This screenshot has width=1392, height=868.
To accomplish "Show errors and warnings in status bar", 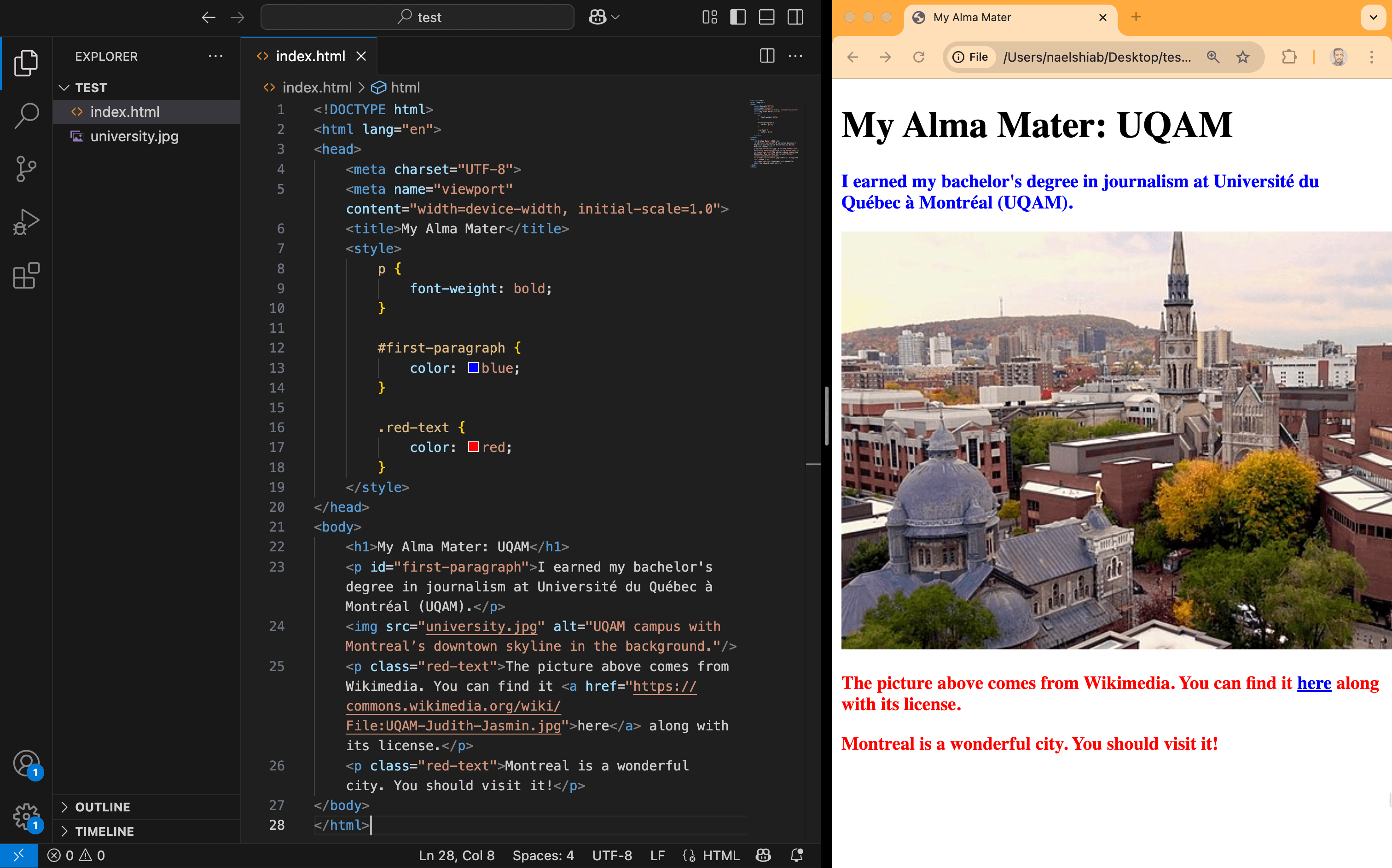I will click(x=76, y=856).
